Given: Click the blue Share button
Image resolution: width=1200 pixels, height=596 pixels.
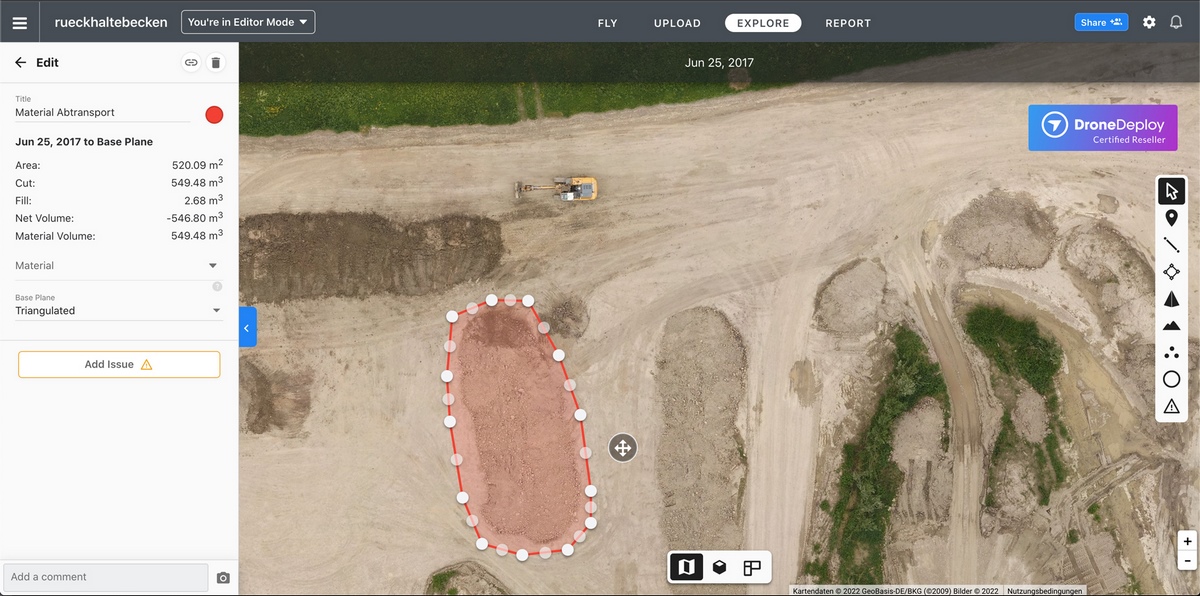Looking at the screenshot, I should (1101, 22).
